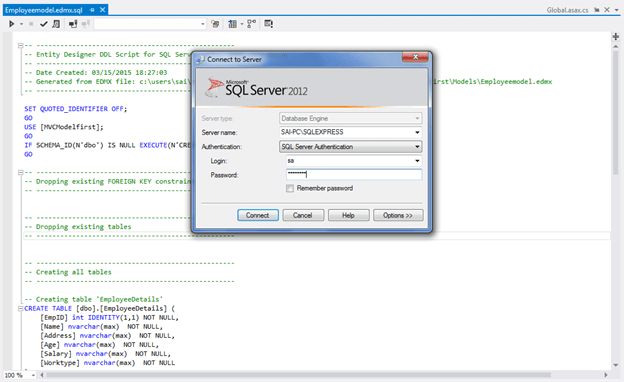Click the vertical scrollbar thumb in editor

(x=616, y=113)
